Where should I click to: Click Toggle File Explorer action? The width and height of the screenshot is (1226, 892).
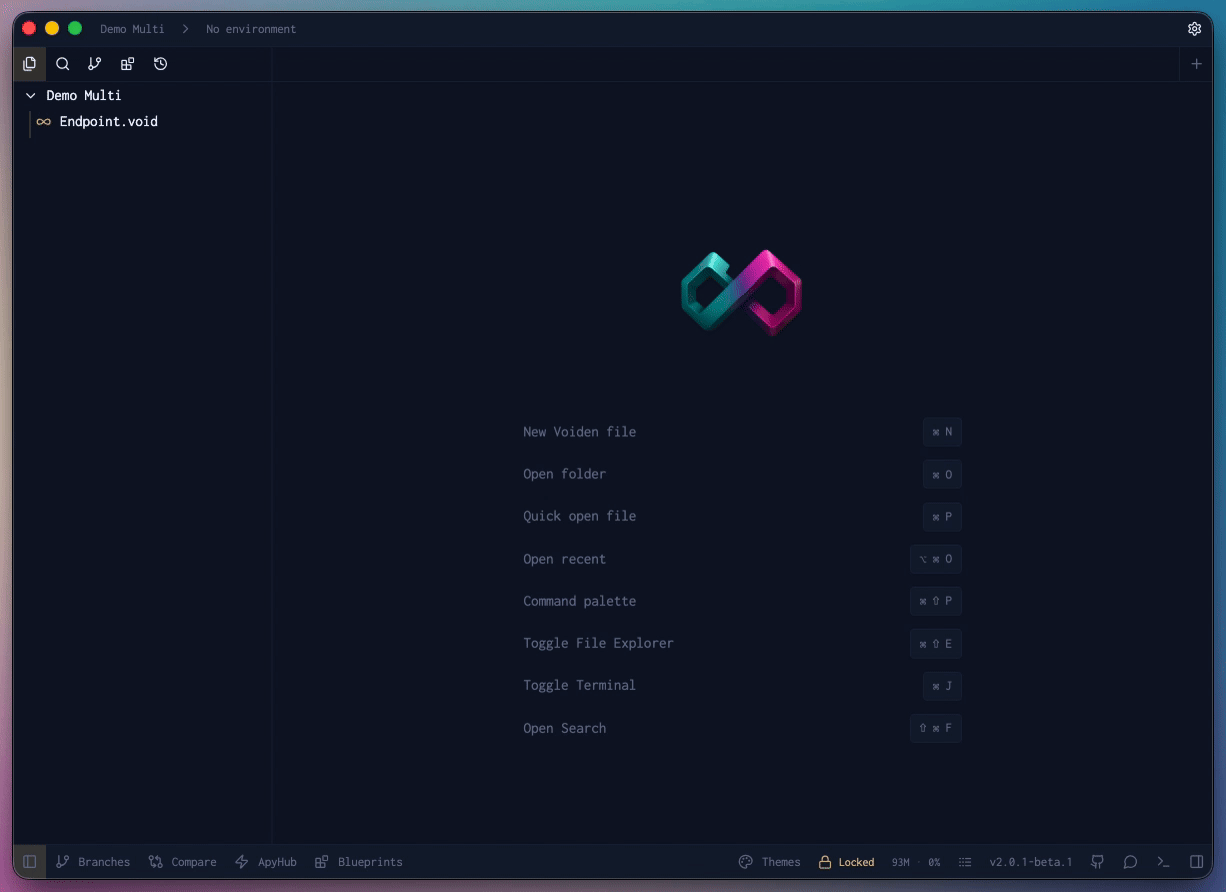598,643
